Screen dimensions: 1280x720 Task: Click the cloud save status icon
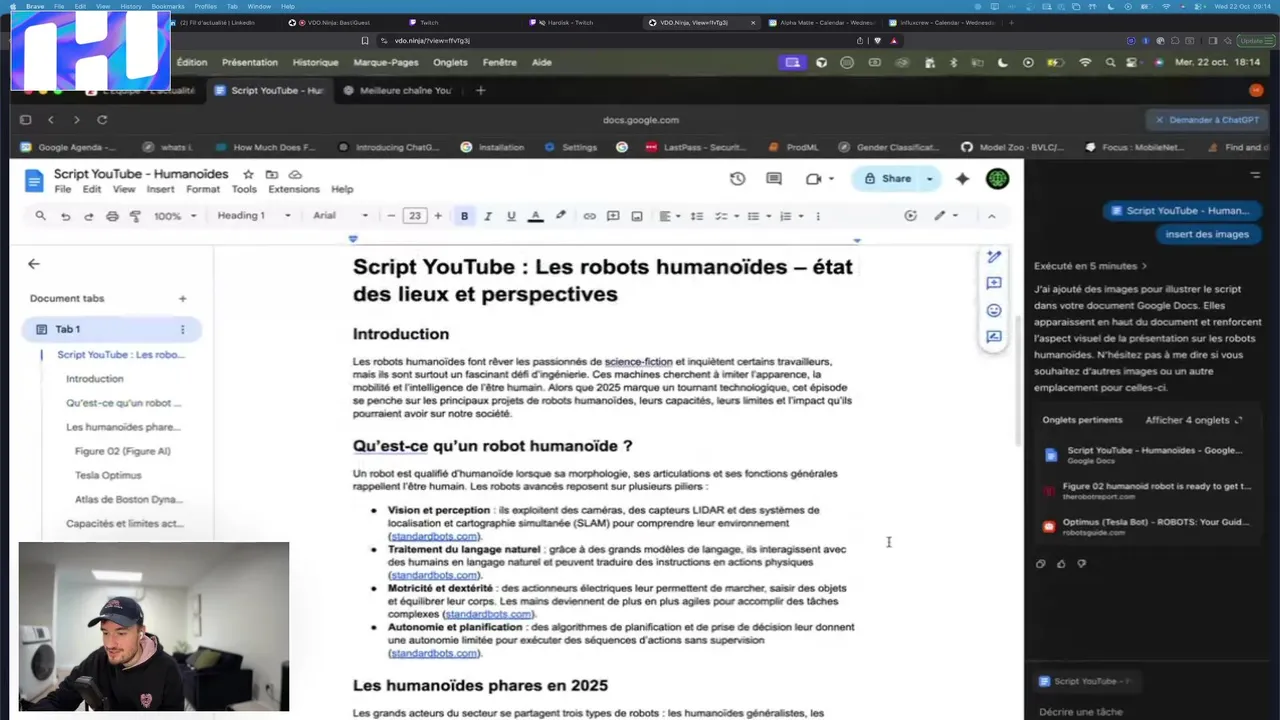(295, 174)
